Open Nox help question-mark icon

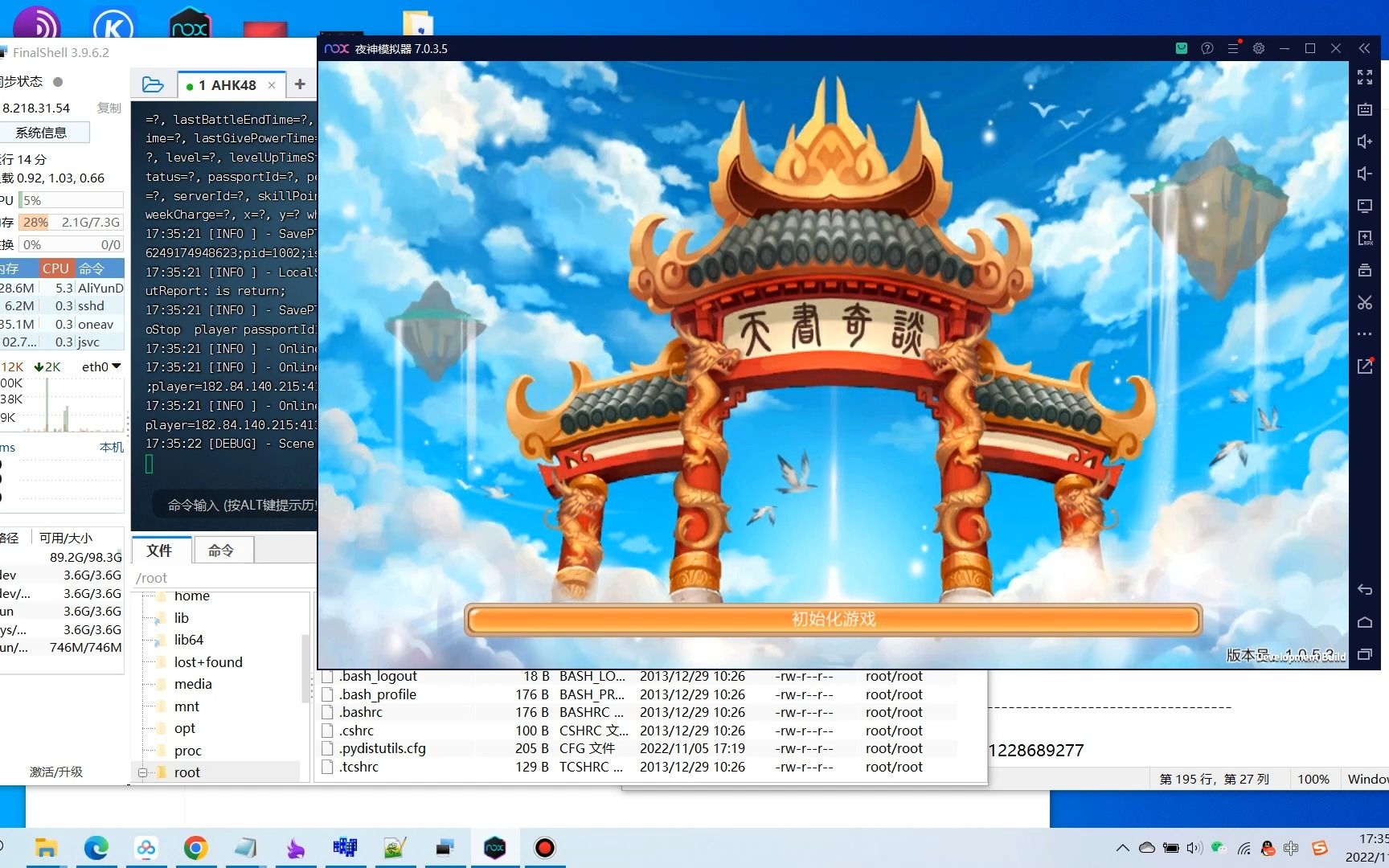[x=1207, y=48]
